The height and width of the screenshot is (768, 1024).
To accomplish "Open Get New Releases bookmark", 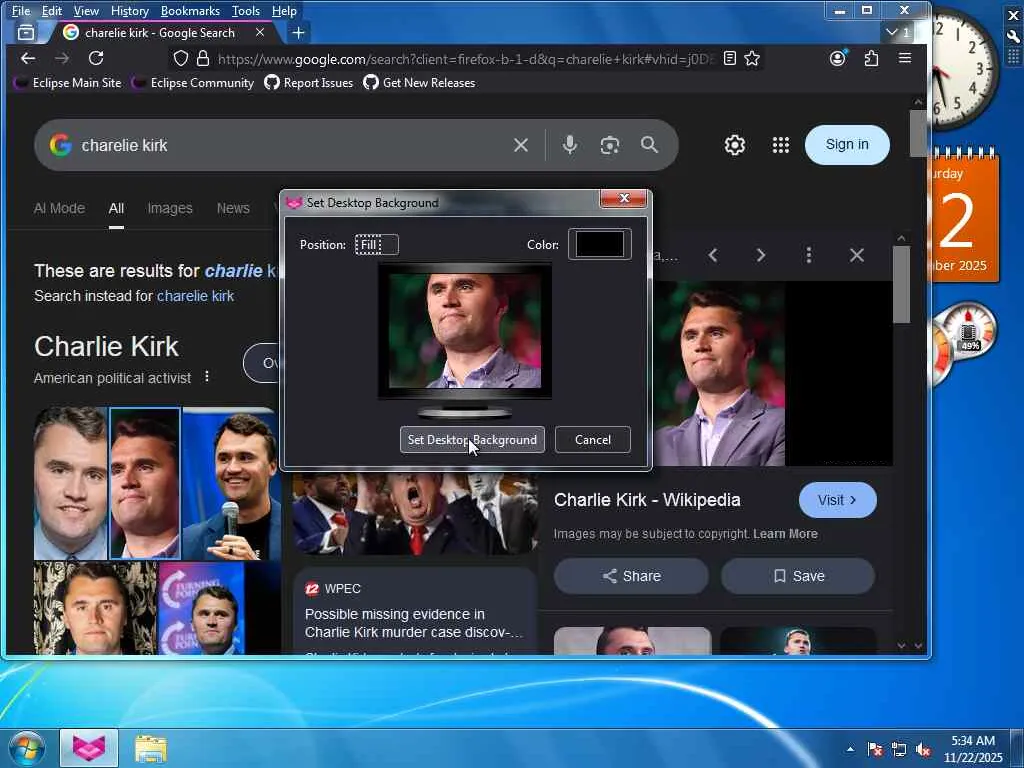I will [x=419, y=83].
